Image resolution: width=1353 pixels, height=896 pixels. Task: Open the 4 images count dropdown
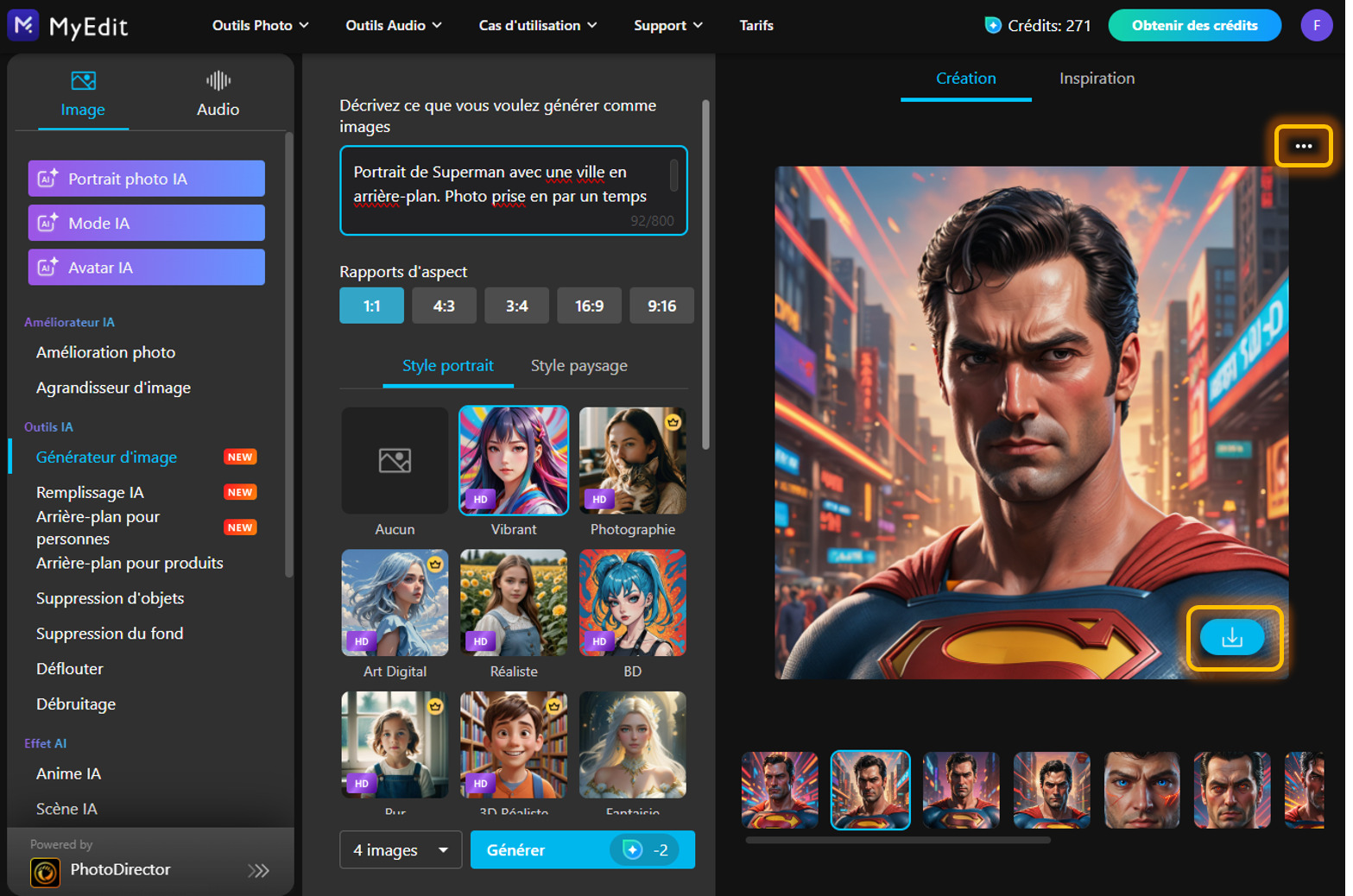[401, 850]
